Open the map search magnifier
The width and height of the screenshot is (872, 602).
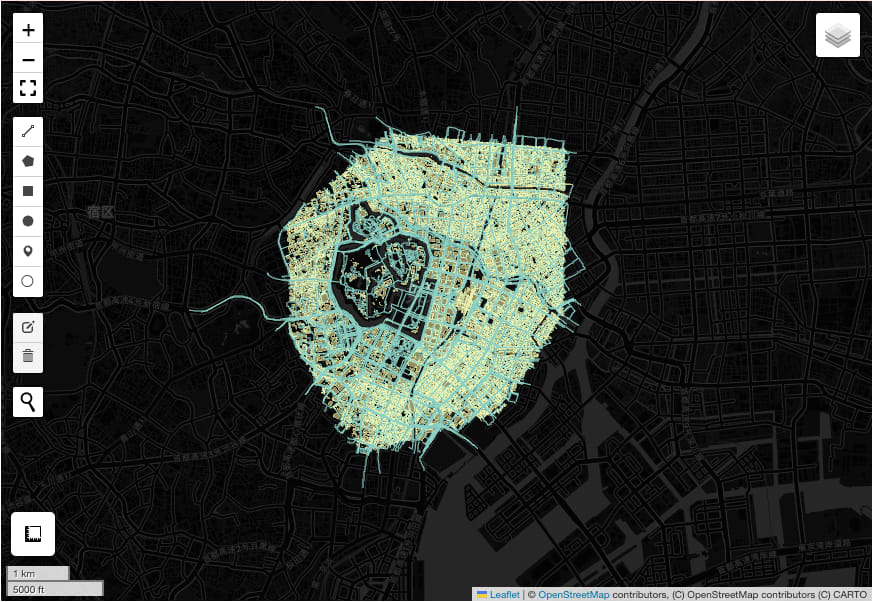pos(28,402)
